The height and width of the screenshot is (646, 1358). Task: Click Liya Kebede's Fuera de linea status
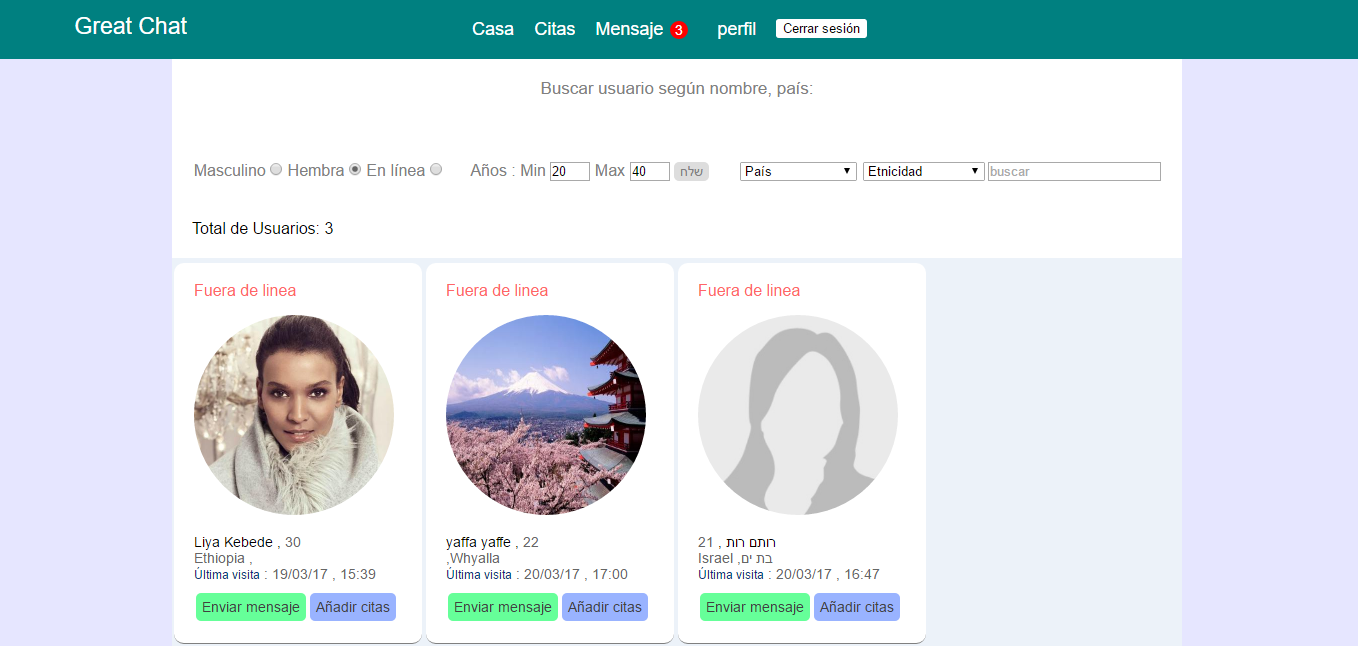pyautogui.click(x=245, y=290)
